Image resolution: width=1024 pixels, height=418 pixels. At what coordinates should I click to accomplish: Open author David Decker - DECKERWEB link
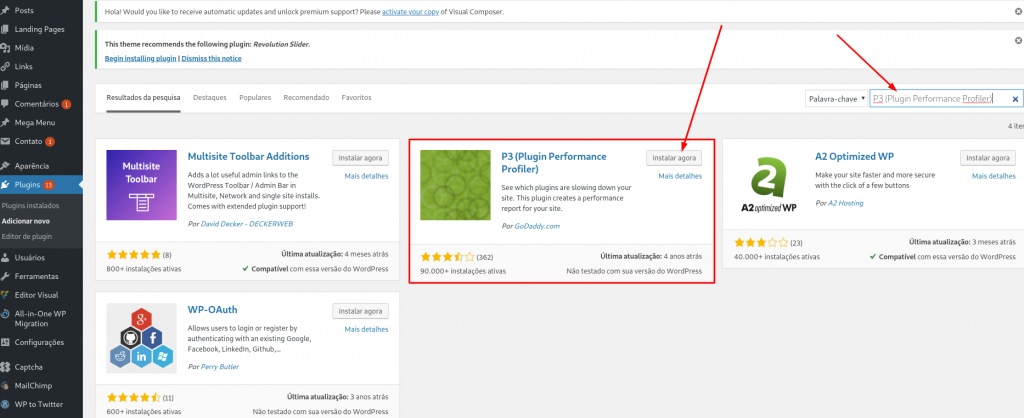tap(248, 223)
